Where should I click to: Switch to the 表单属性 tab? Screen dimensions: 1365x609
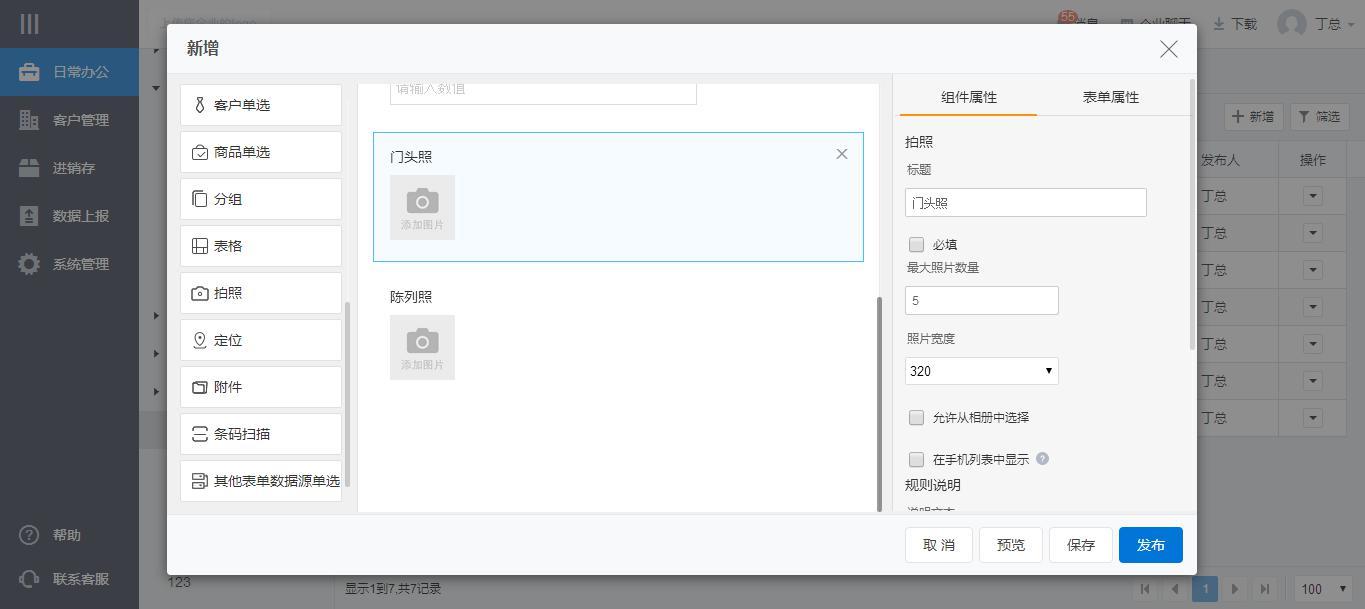[1110, 97]
